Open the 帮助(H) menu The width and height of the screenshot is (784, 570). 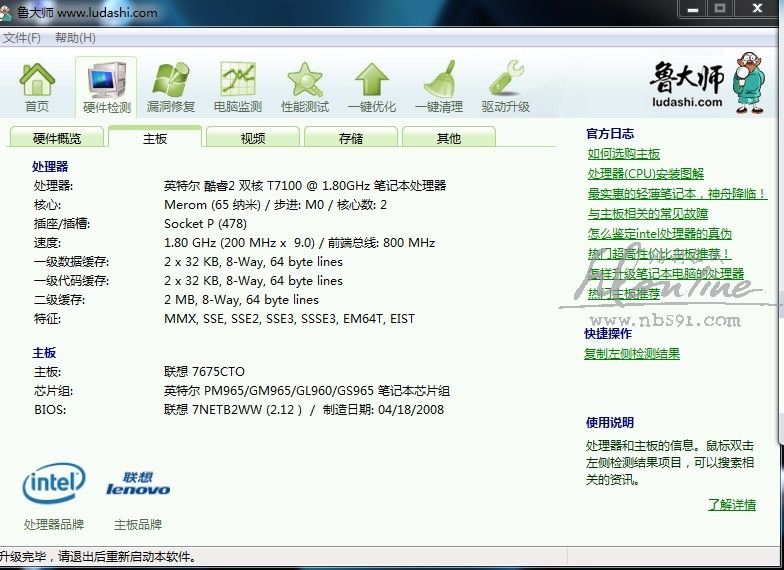[75, 38]
